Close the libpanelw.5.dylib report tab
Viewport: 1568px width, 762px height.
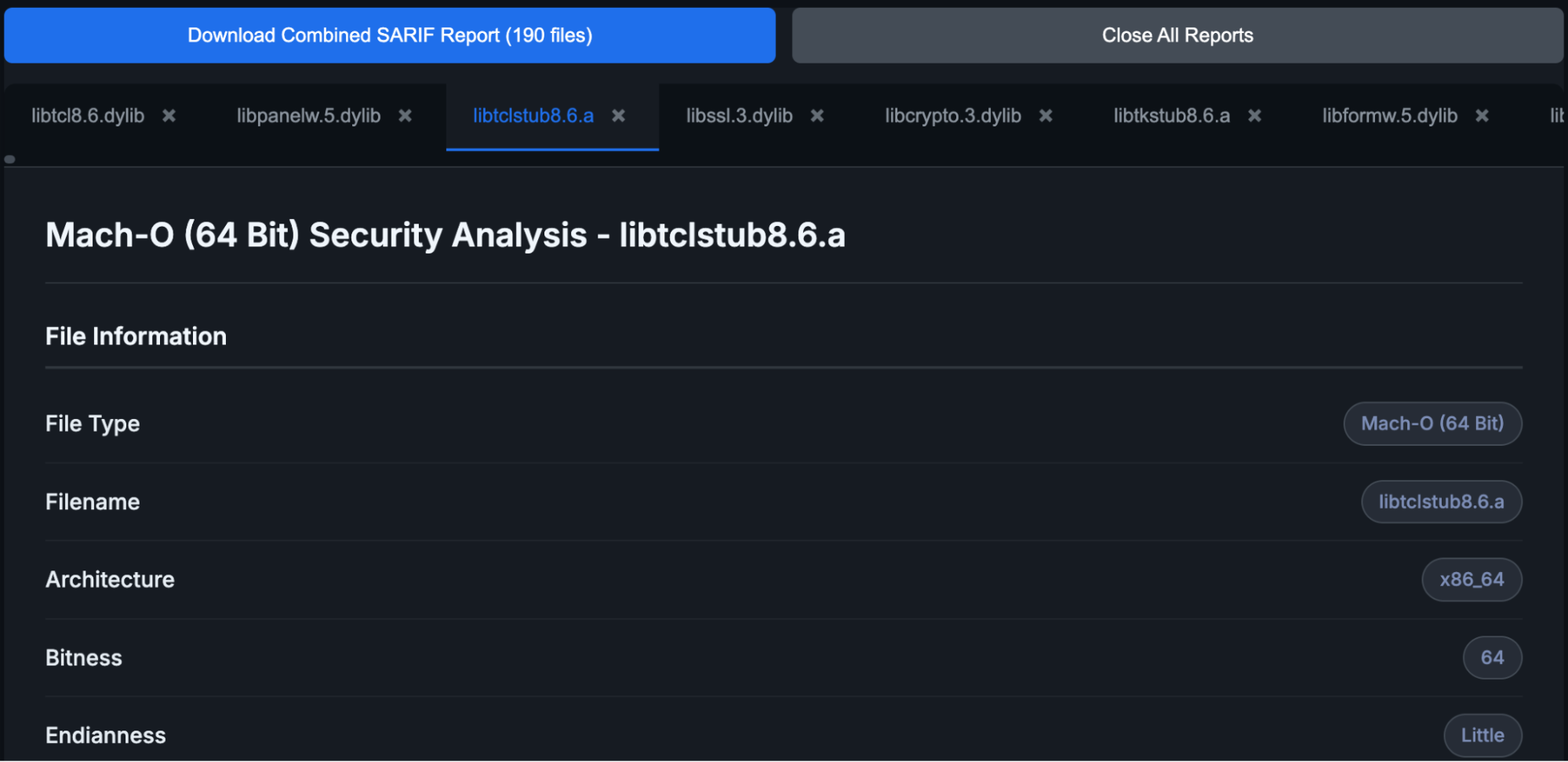[406, 115]
